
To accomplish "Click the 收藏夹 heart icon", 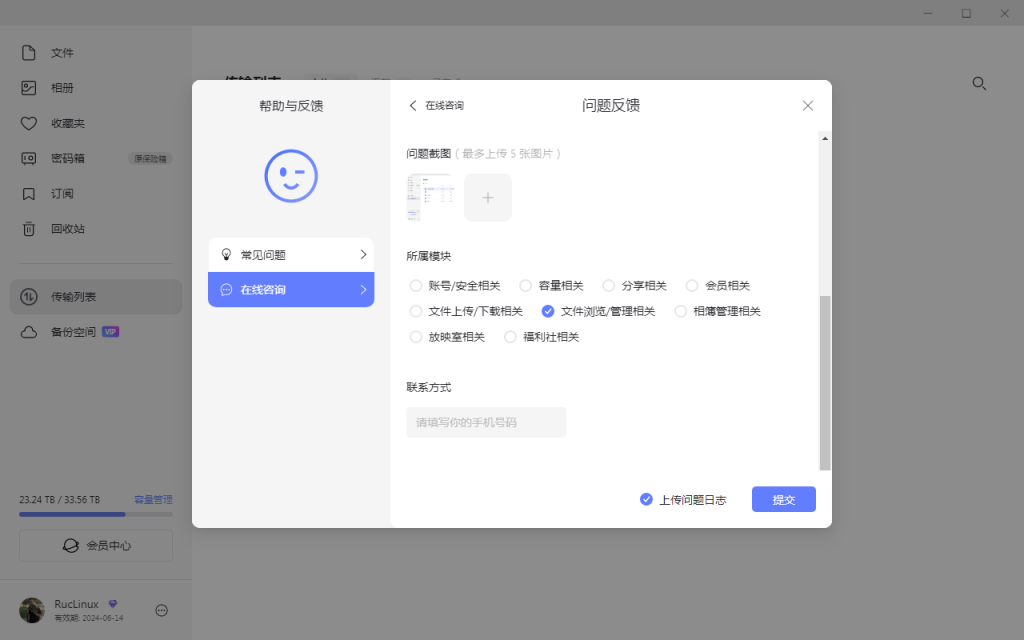I will pyautogui.click(x=29, y=124).
